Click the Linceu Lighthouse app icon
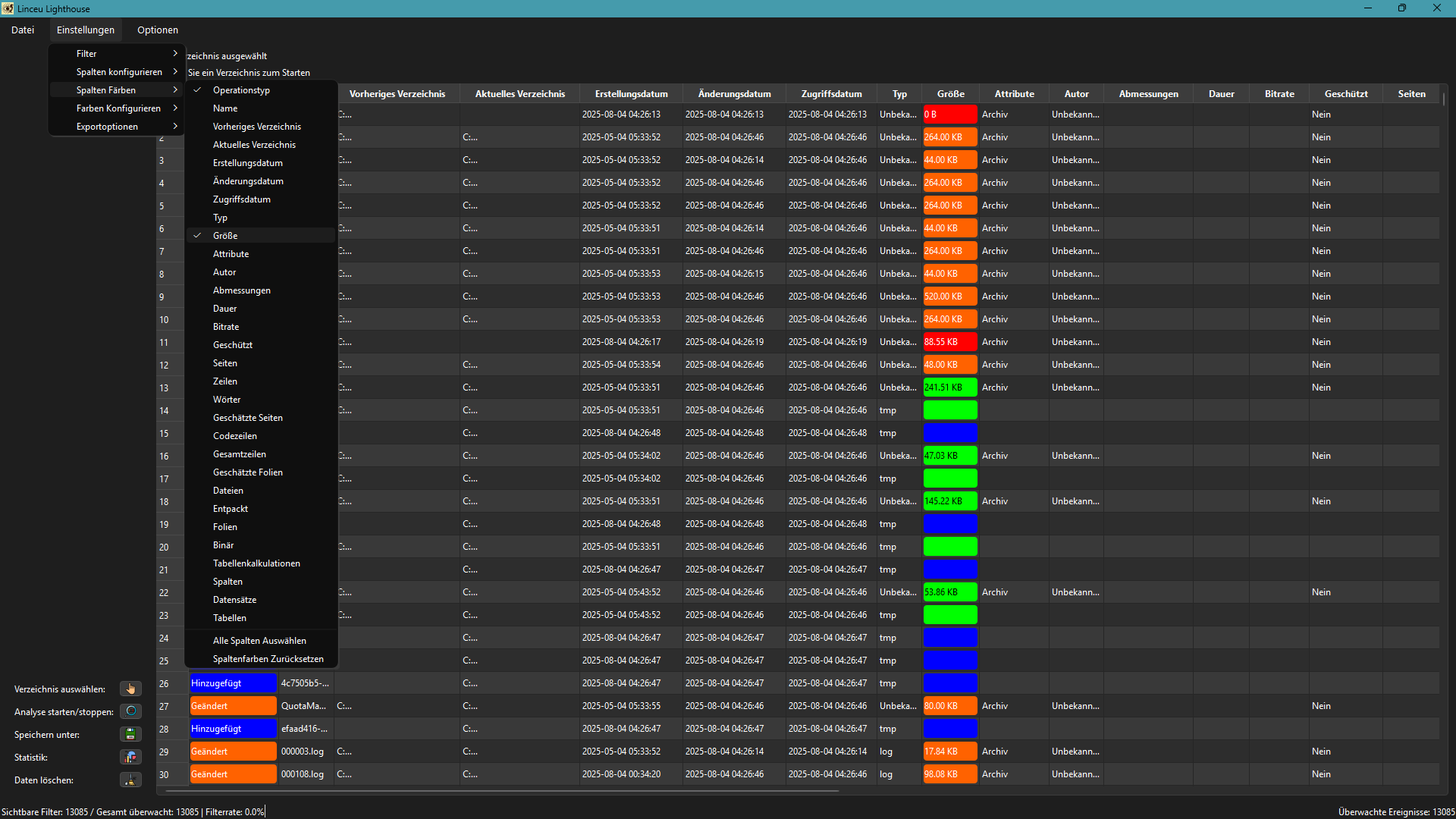The width and height of the screenshot is (1456, 819). (x=8, y=8)
